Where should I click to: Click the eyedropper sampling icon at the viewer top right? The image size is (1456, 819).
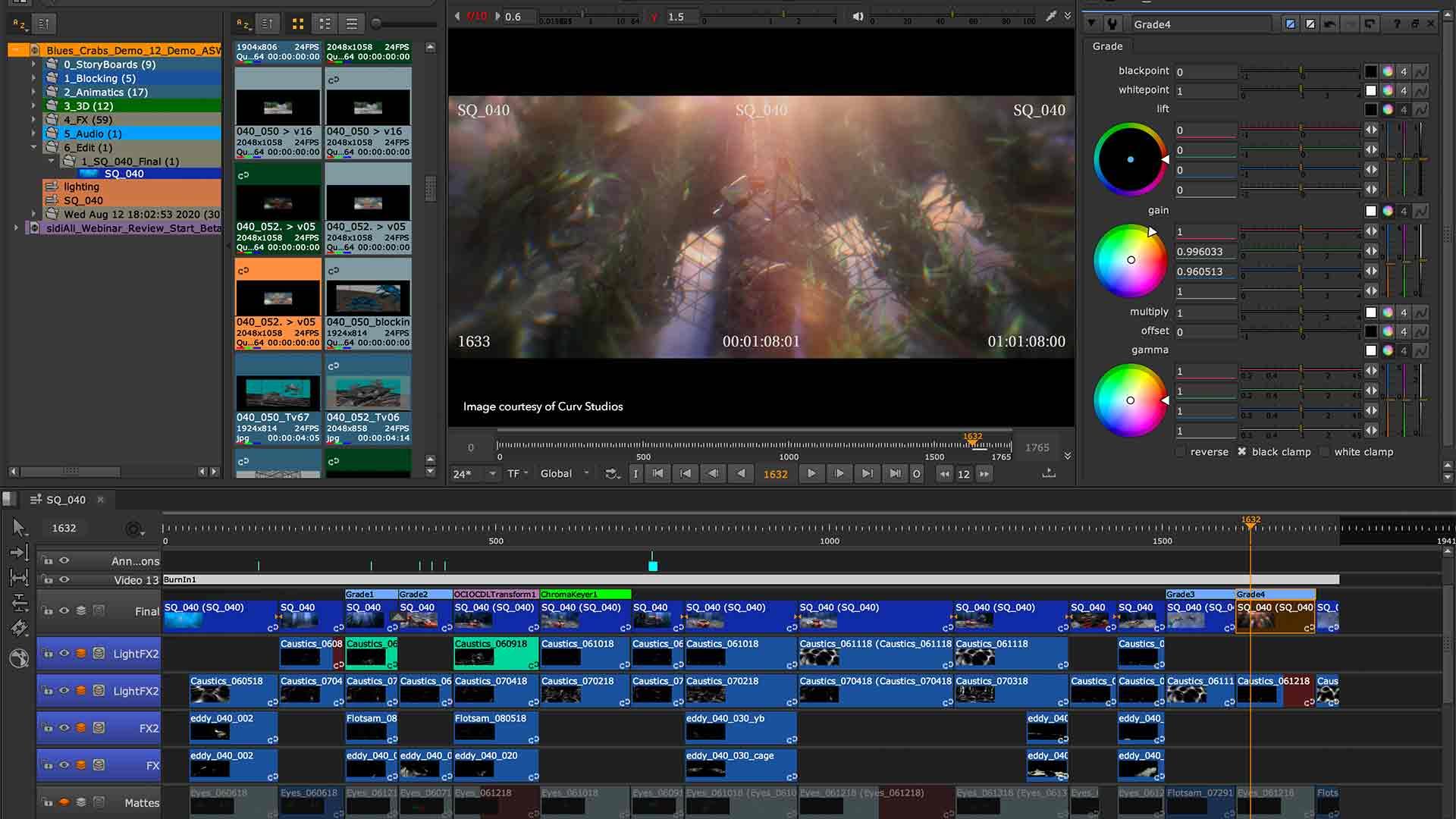click(1053, 14)
